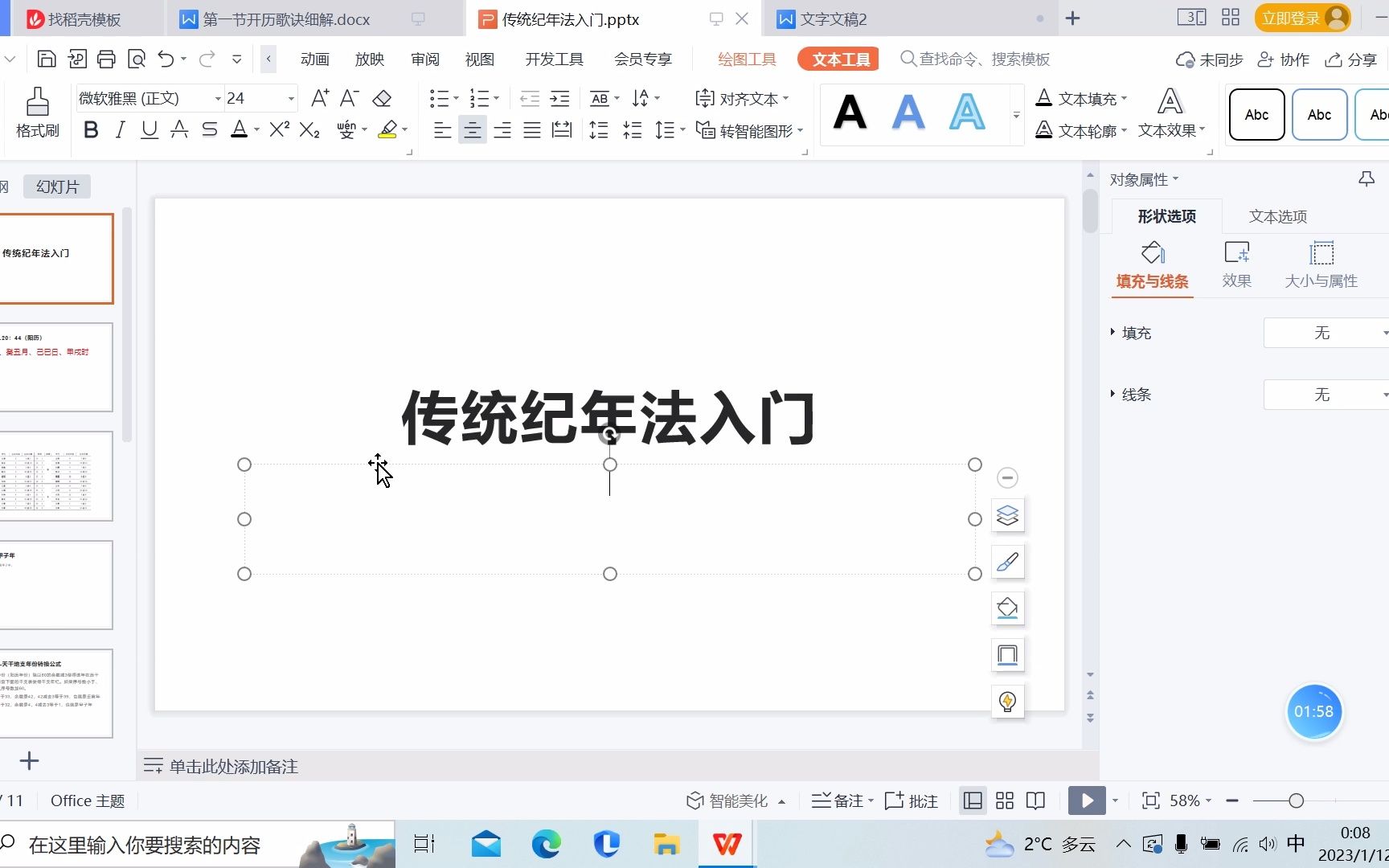Toggle Italic formatting
The width and height of the screenshot is (1389, 868).
click(x=121, y=129)
